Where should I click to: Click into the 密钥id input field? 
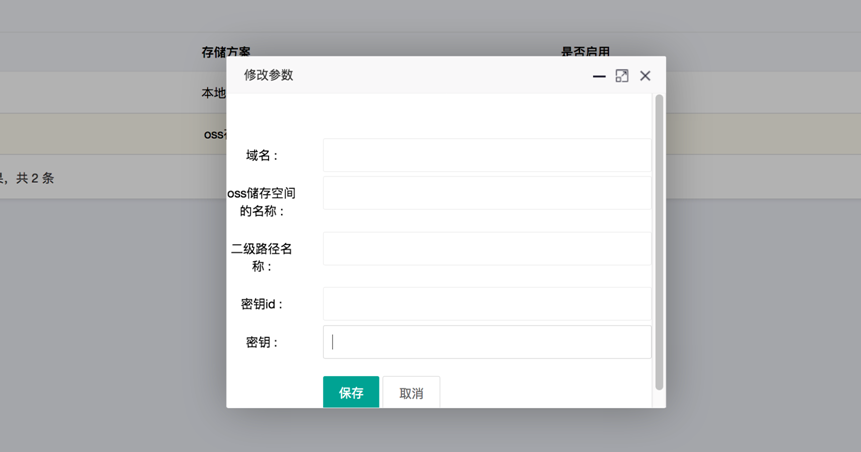click(486, 304)
